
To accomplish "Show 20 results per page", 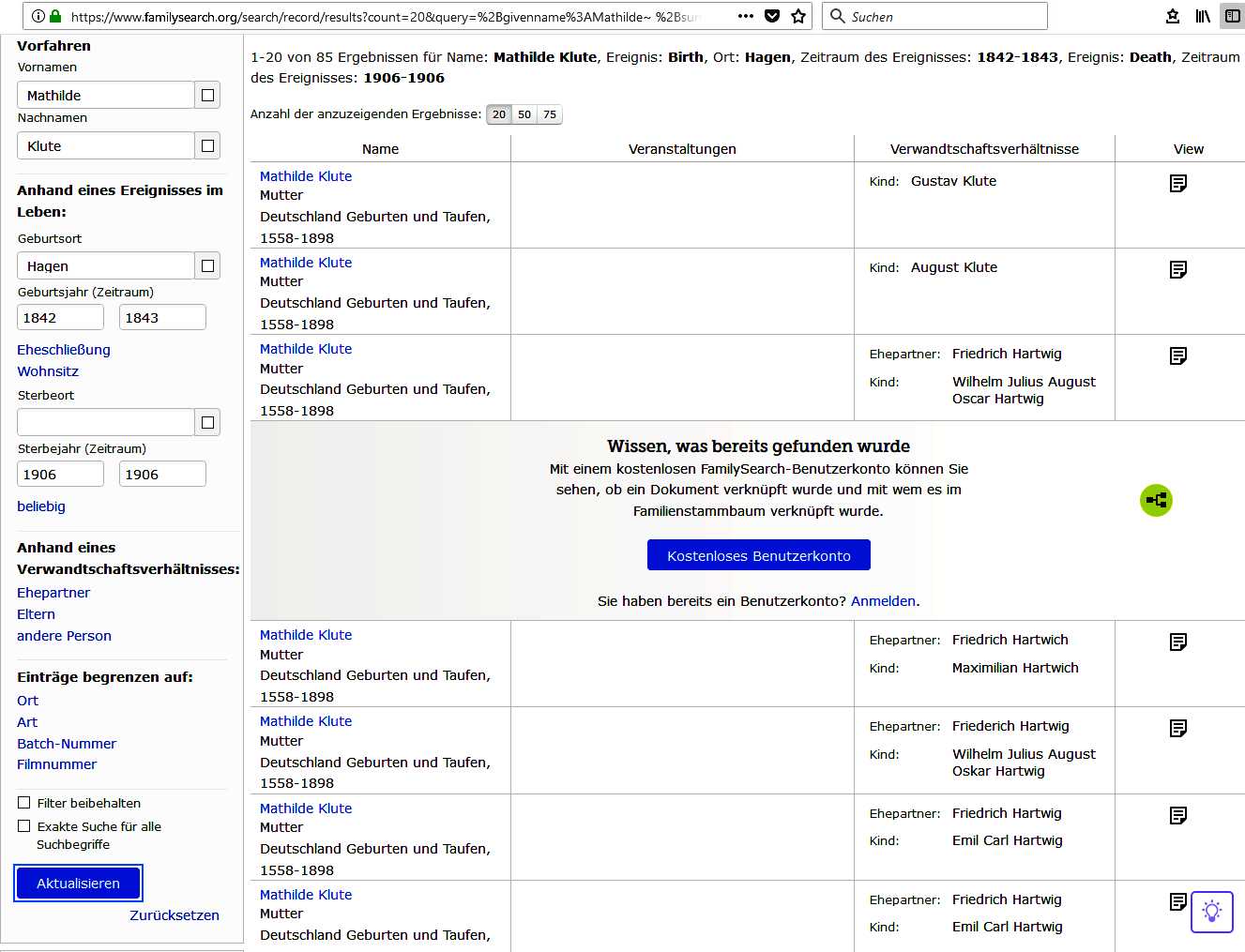I will point(499,114).
